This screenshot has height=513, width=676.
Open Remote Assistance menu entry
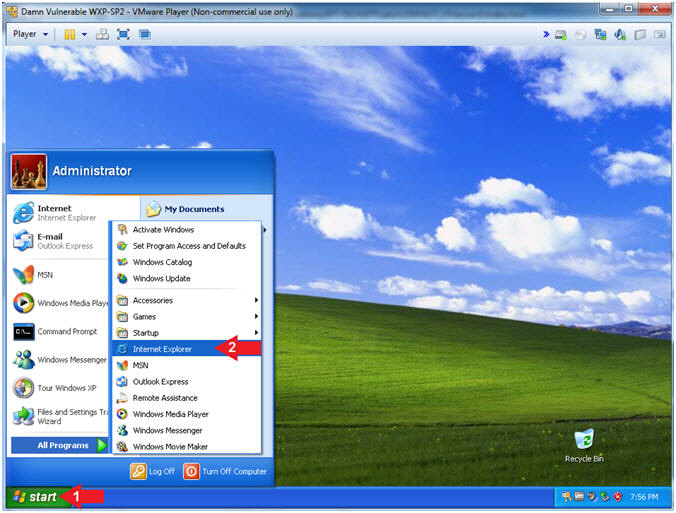tap(187, 397)
